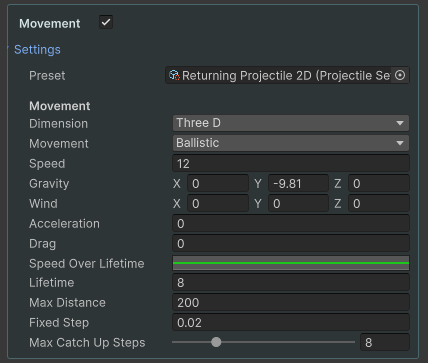Screen dimensions: 428x363
Task: Click the Max Catch Up Steps label
Action: pyautogui.click(x=87, y=343)
